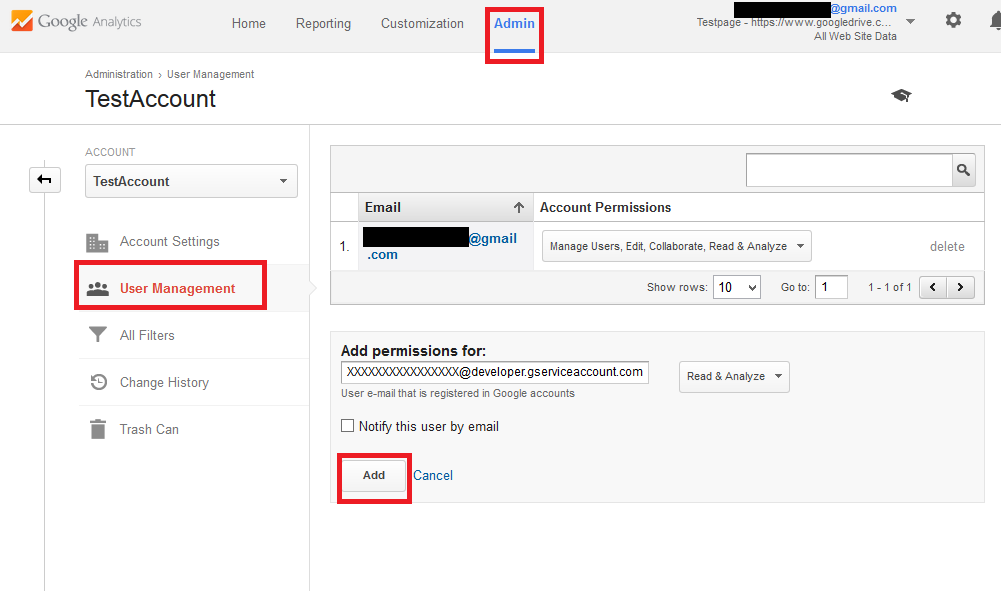Open the Show rows dropdown
This screenshot has height=591, width=1001.
pos(737,287)
